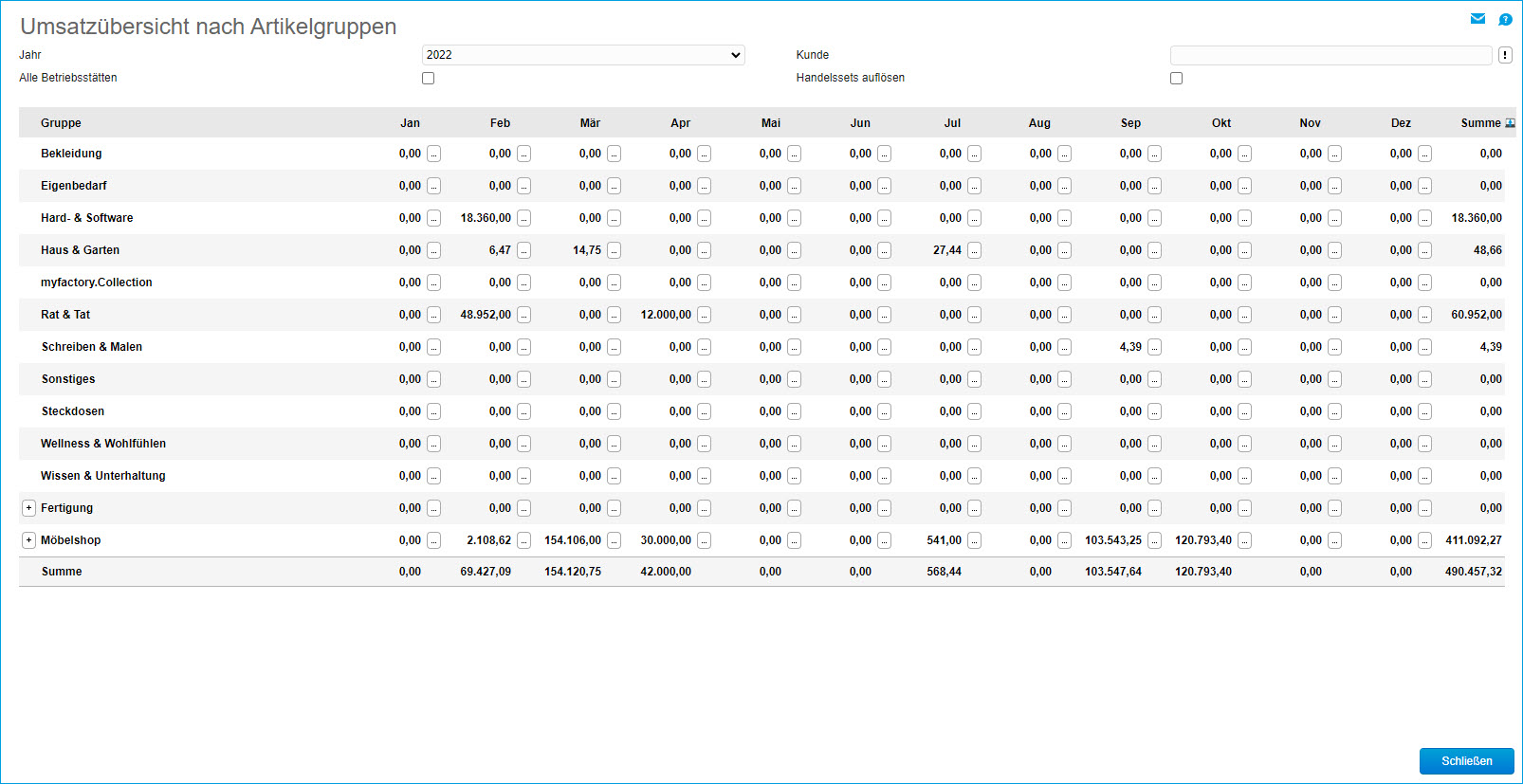Open details for Möbelshop March value
The image size is (1523, 784).
coord(614,540)
